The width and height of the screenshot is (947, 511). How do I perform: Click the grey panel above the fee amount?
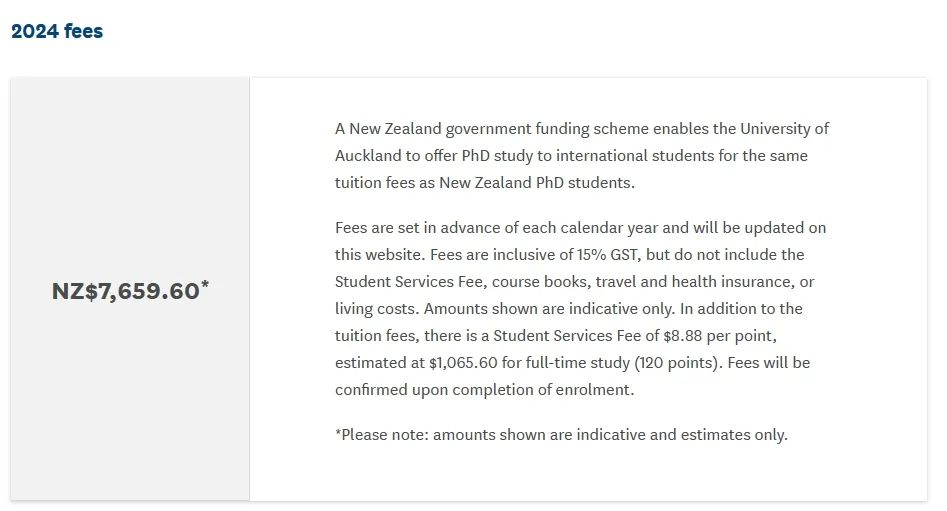coord(130,175)
